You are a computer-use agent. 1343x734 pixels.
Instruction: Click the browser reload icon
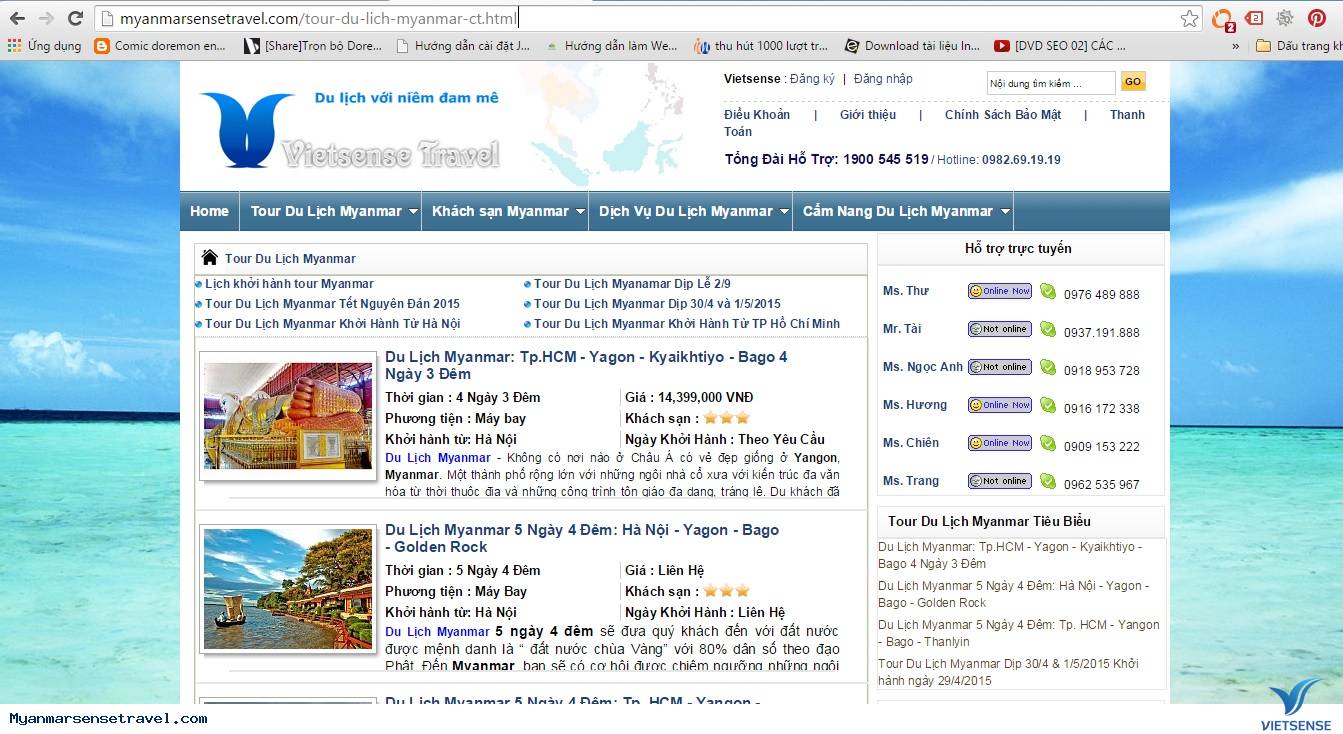[x=75, y=17]
